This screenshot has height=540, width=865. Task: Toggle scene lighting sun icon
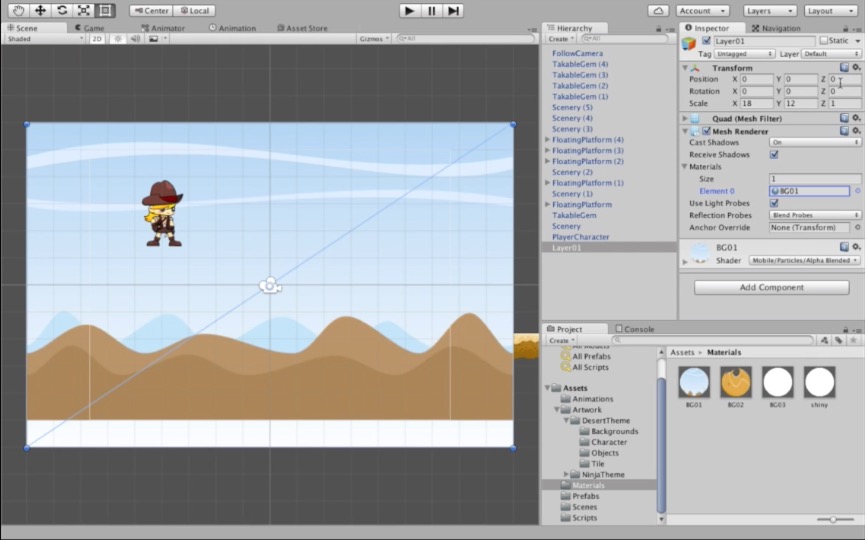116,39
